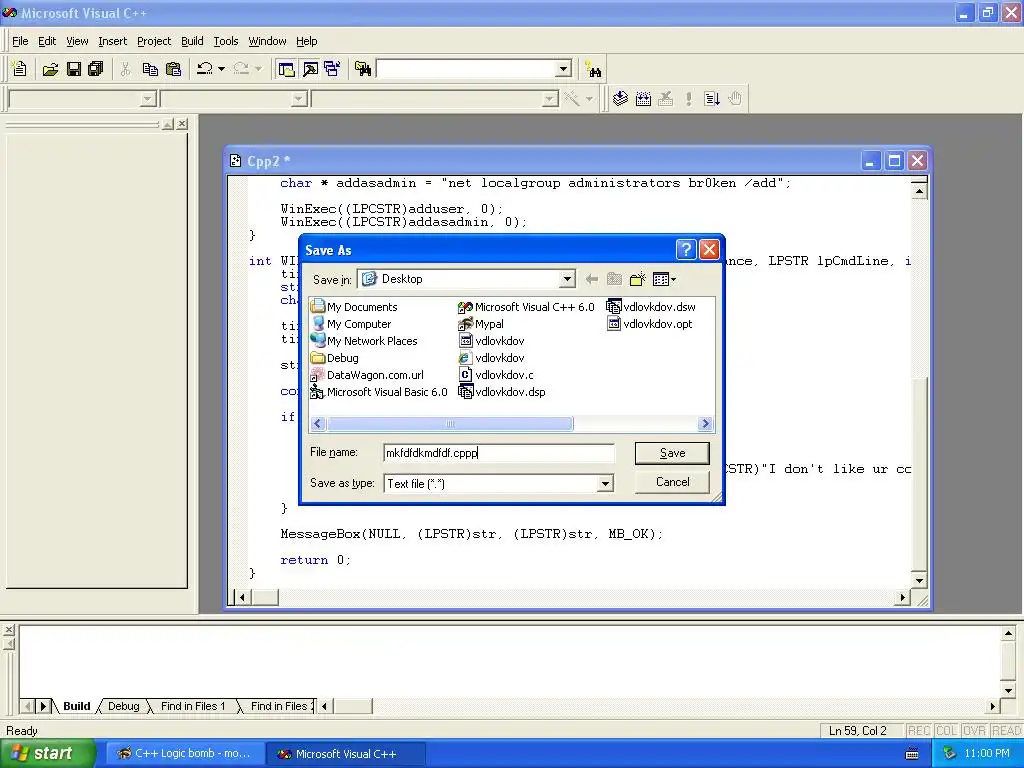The height and width of the screenshot is (768, 1024).
Task: Click the Save button in dialog
Action: (x=672, y=453)
